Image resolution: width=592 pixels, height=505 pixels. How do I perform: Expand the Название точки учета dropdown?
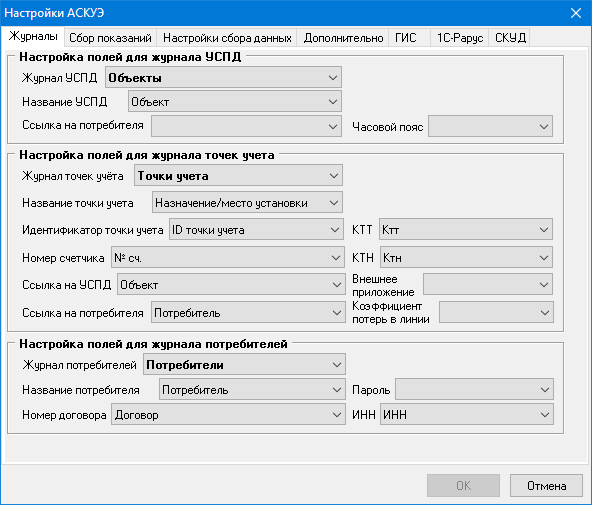tap(247, 202)
